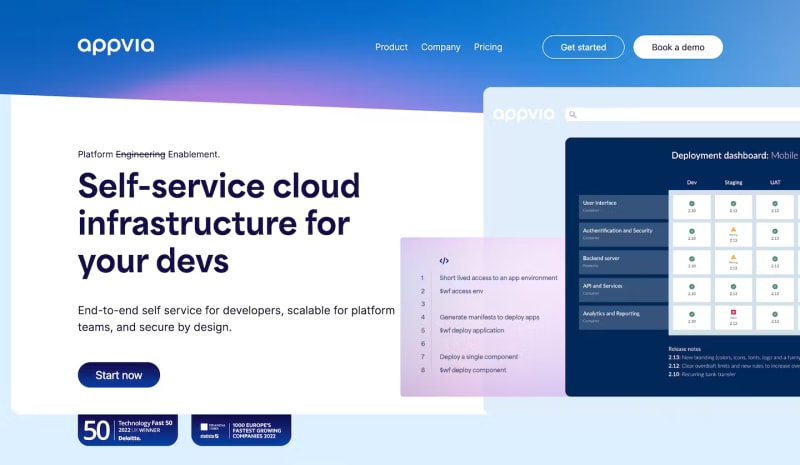Viewport: 800px width, 465px height.
Task: Click the Get started button
Action: tap(583, 47)
